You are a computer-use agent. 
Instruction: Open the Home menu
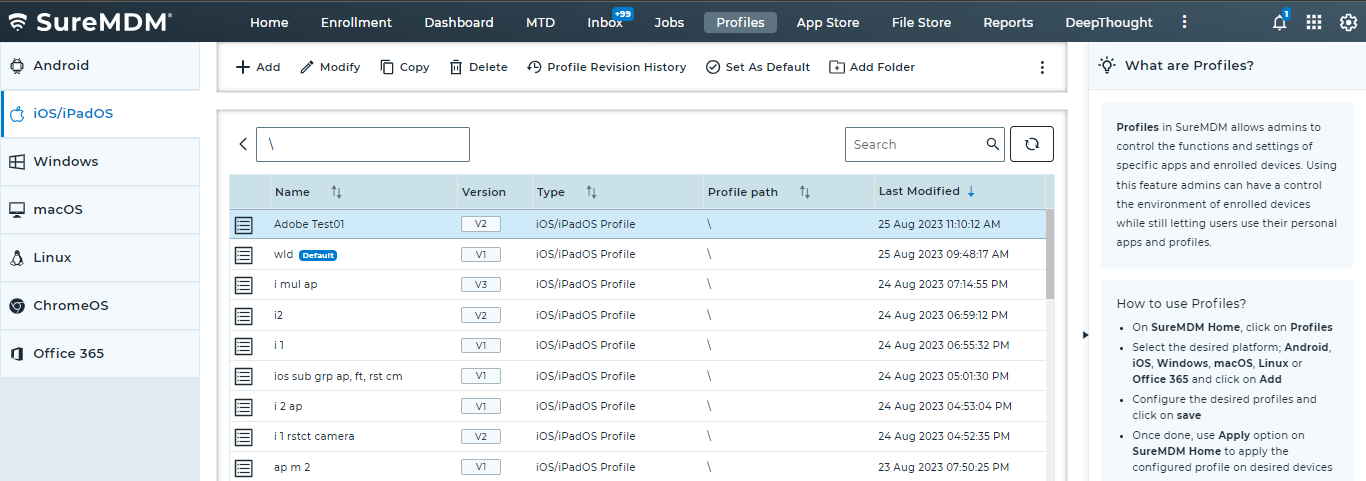269,22
